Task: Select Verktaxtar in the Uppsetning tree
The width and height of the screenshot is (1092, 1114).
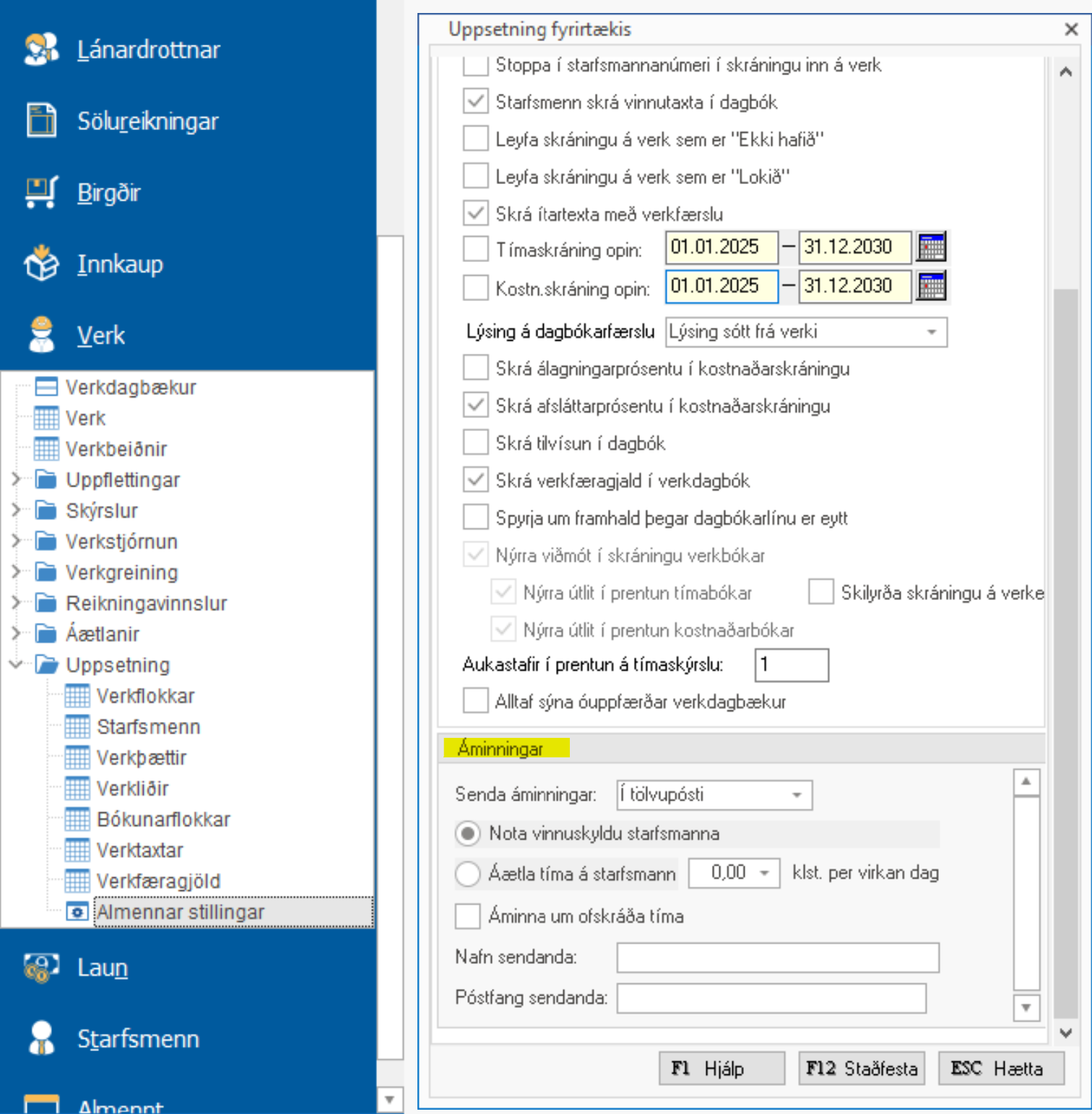Action: [139, 850]
